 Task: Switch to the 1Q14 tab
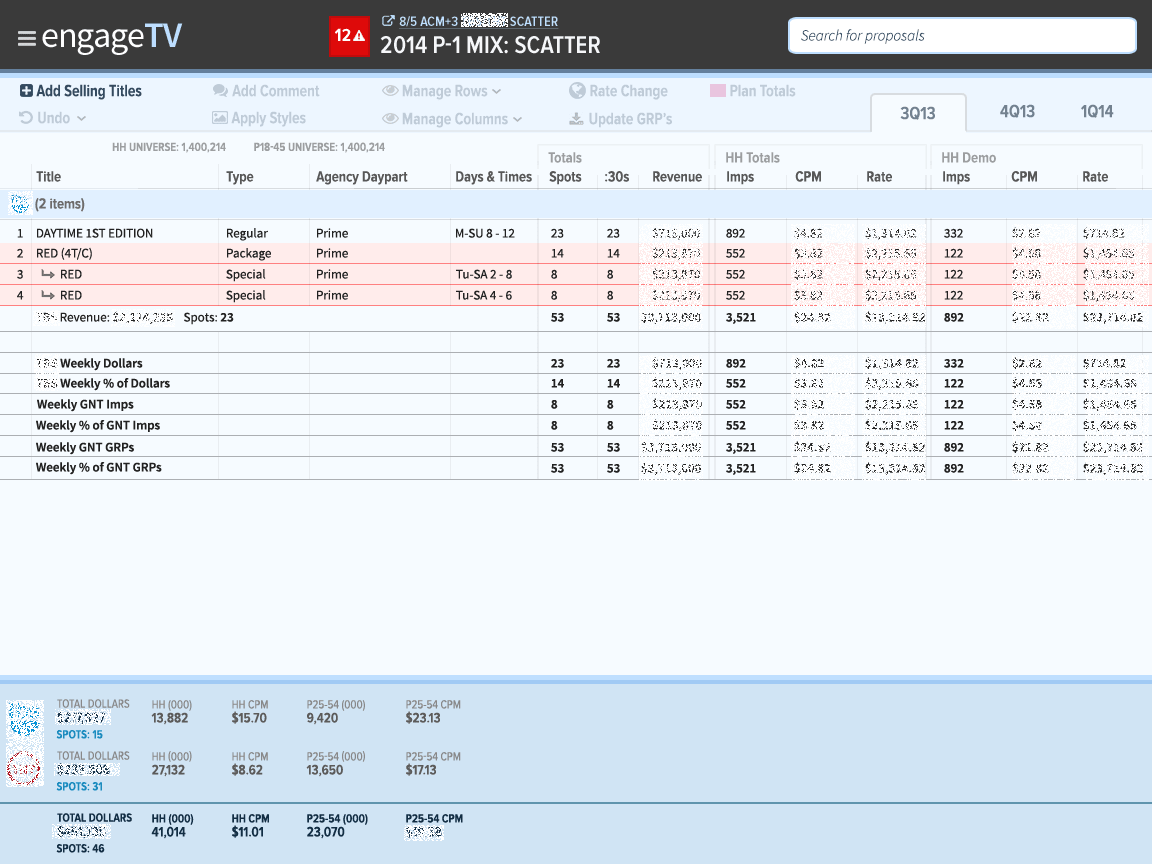1096,112
